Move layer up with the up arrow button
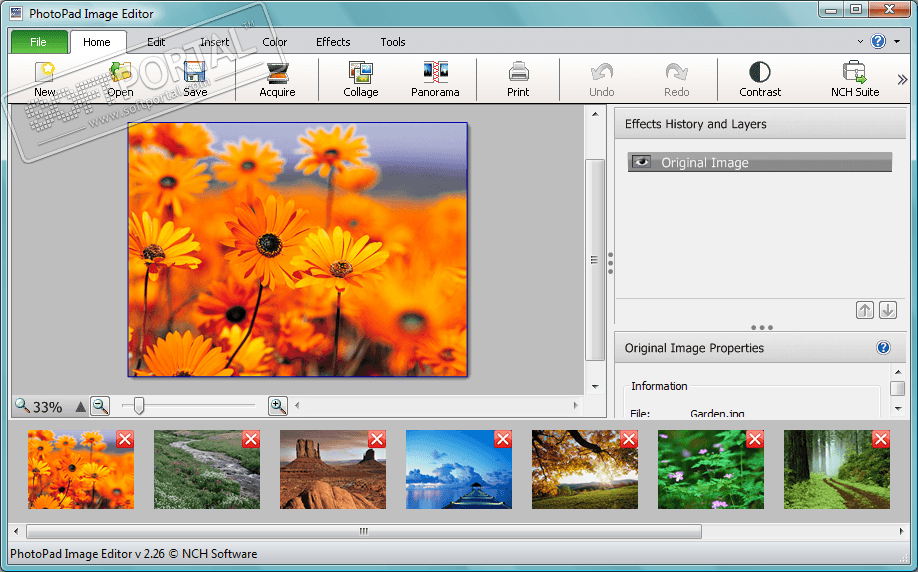Viewport: 918px width, 572px height. (x=865, y=310)
